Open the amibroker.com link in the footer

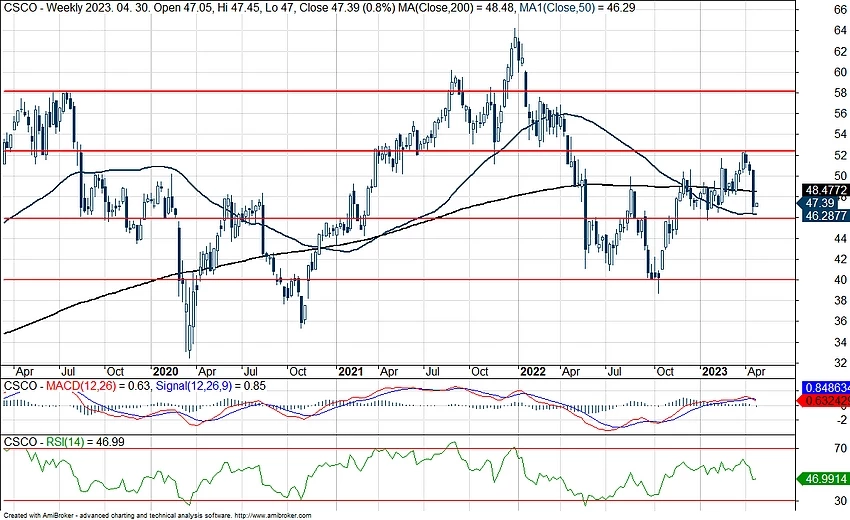click(273, 516)
